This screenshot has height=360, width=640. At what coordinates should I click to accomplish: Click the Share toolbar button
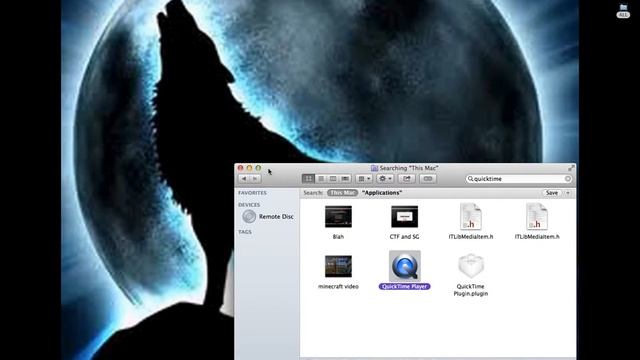pyautogui.click(x=407, y=179)
